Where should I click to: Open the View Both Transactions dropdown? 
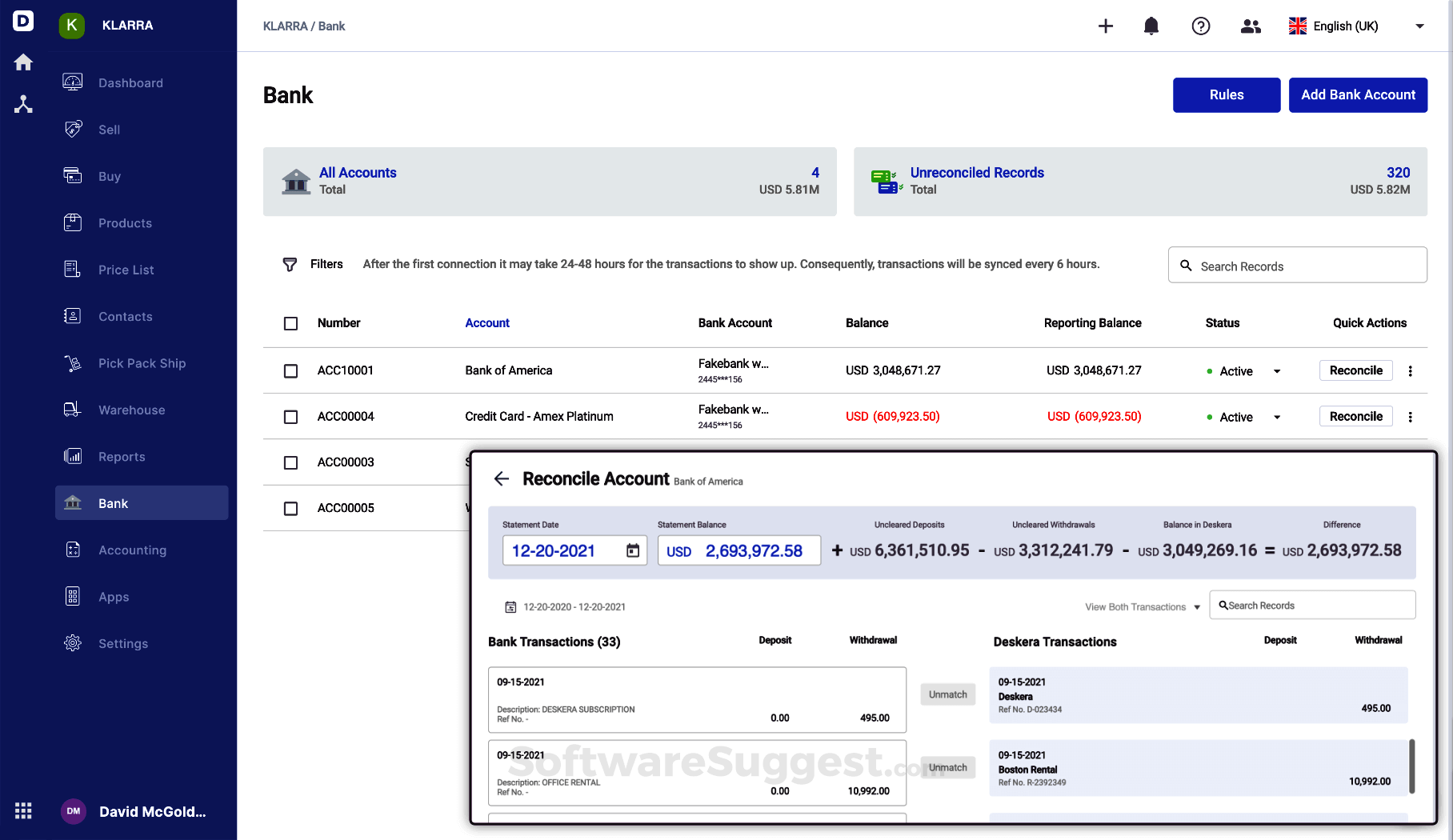[1143, 607]
